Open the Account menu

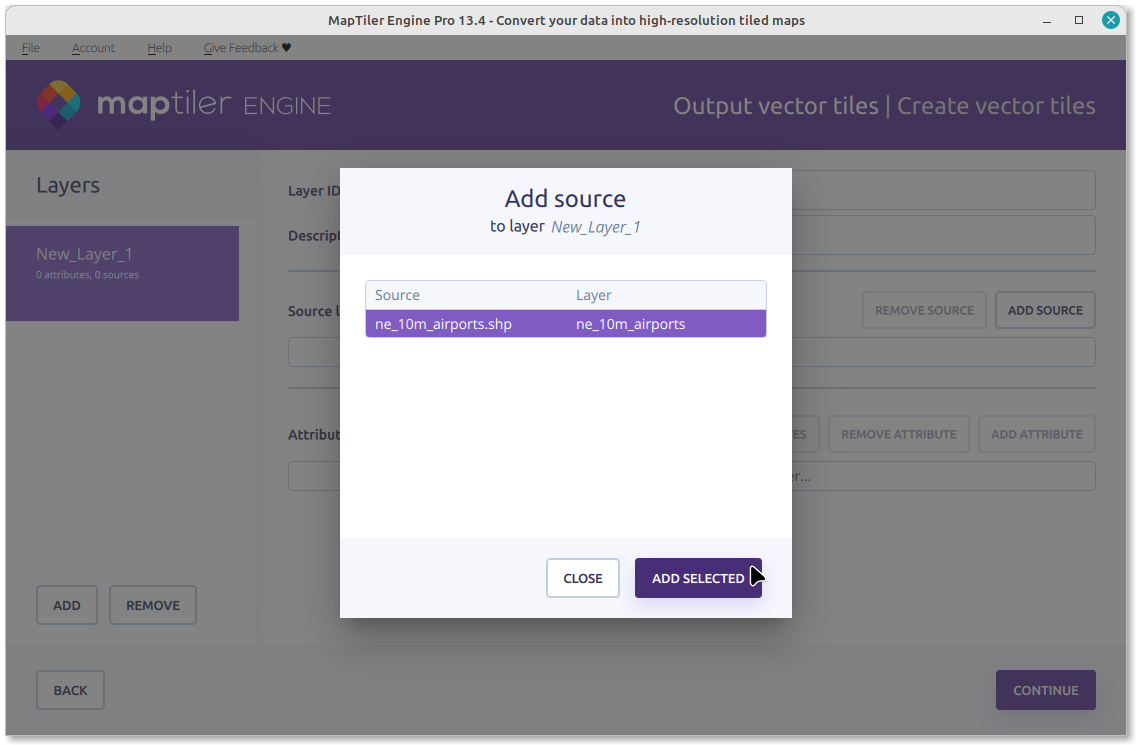pos(93,47)
